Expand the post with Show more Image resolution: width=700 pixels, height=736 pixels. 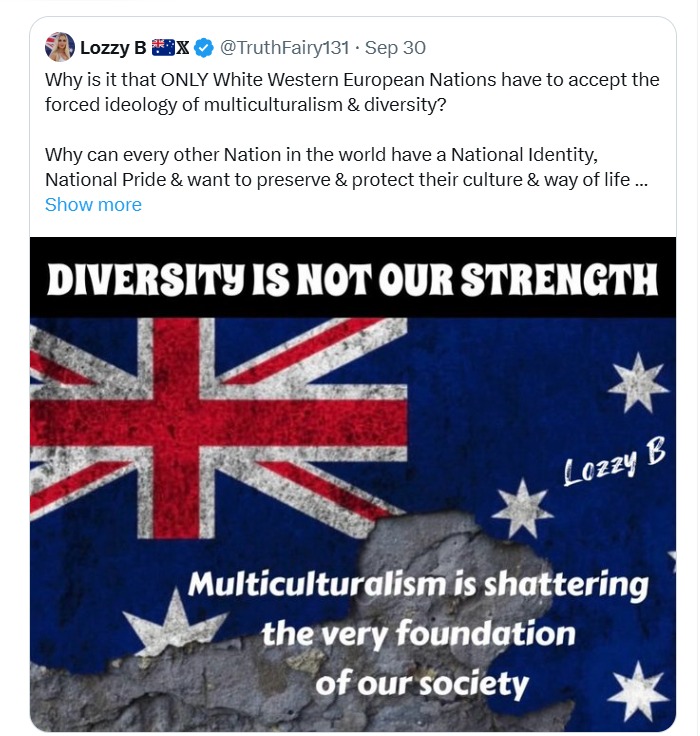pyautogui.click(x=93, y=204)
